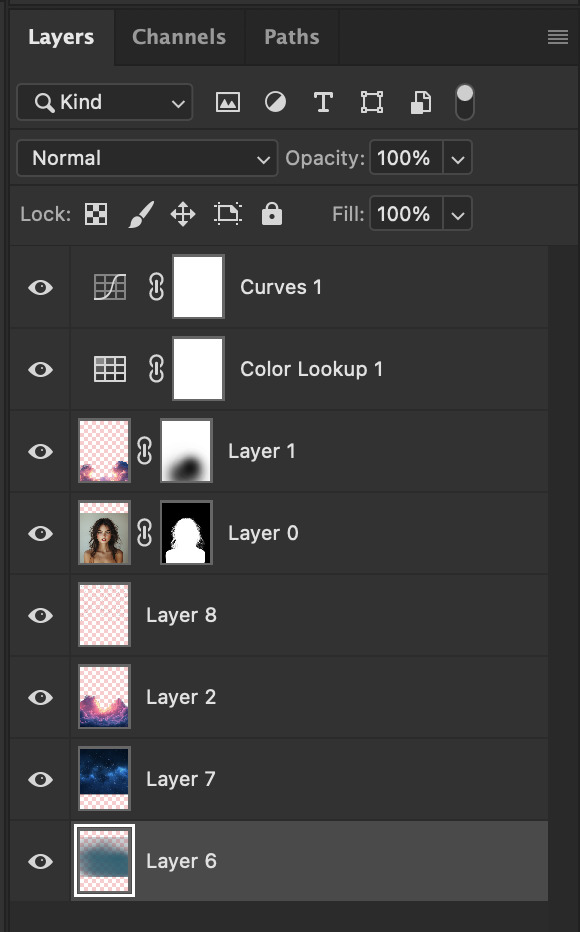Click the Opacity 100% value field

(x=406, y=158)
